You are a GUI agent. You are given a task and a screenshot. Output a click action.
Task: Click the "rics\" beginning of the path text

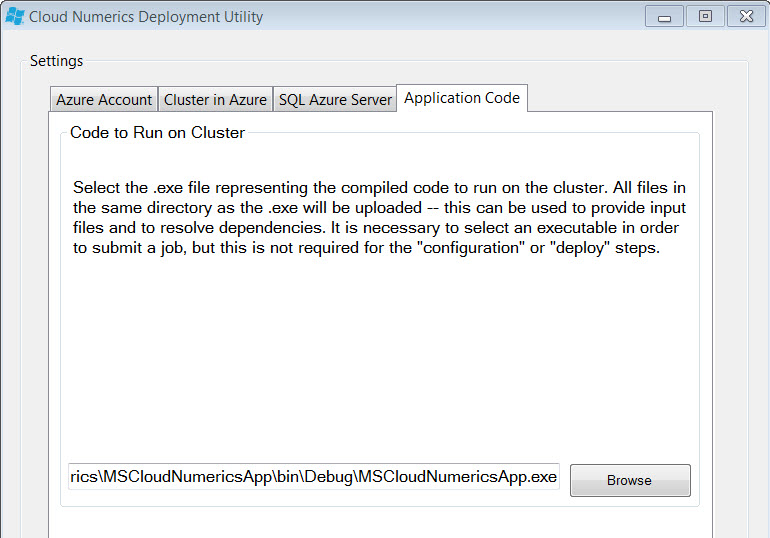coord(86,476)
